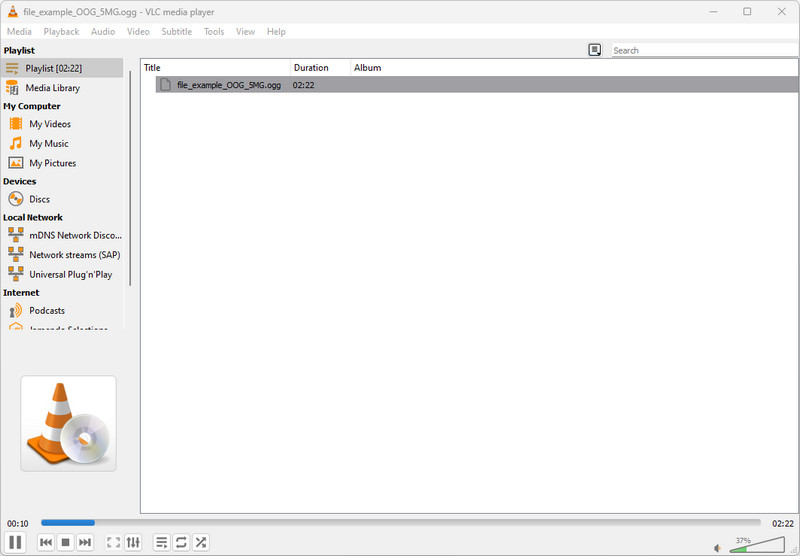The height and width of the screenshot is (556, 800).
Task: Click the Media Library database icon
Action: [x=12, y=88]
